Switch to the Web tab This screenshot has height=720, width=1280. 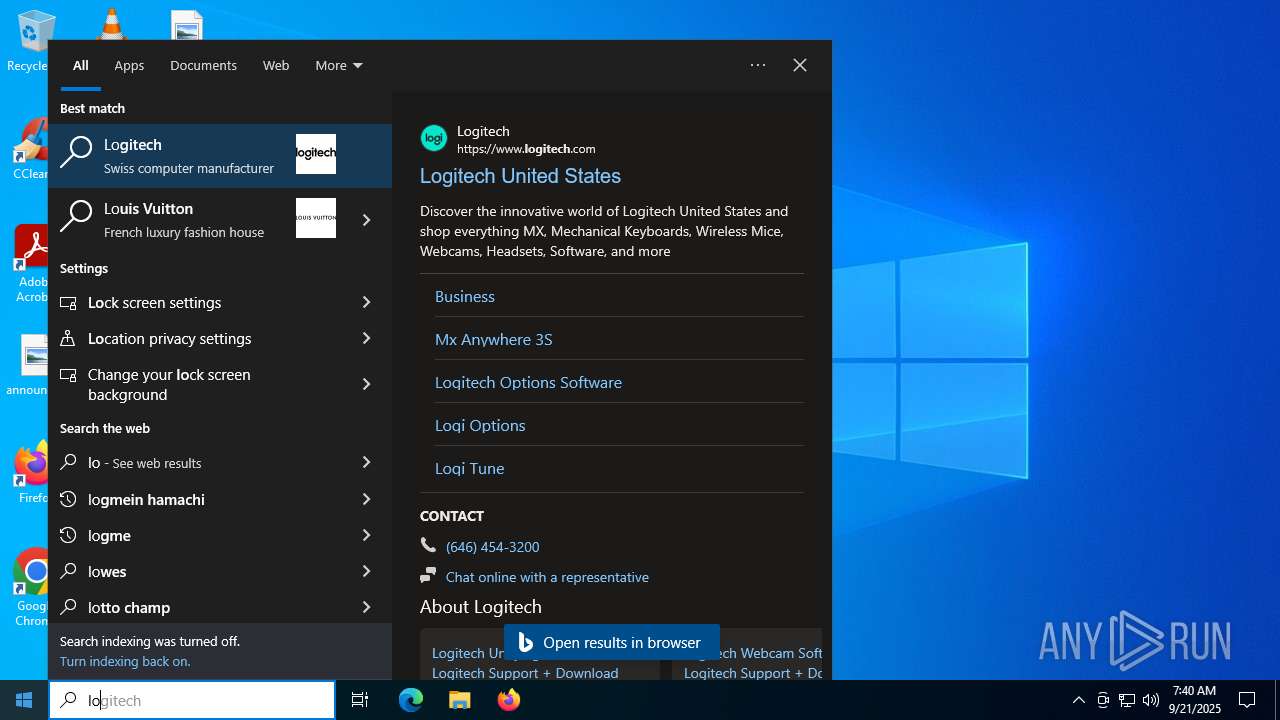pyautogui.click(x=276, y=65)
